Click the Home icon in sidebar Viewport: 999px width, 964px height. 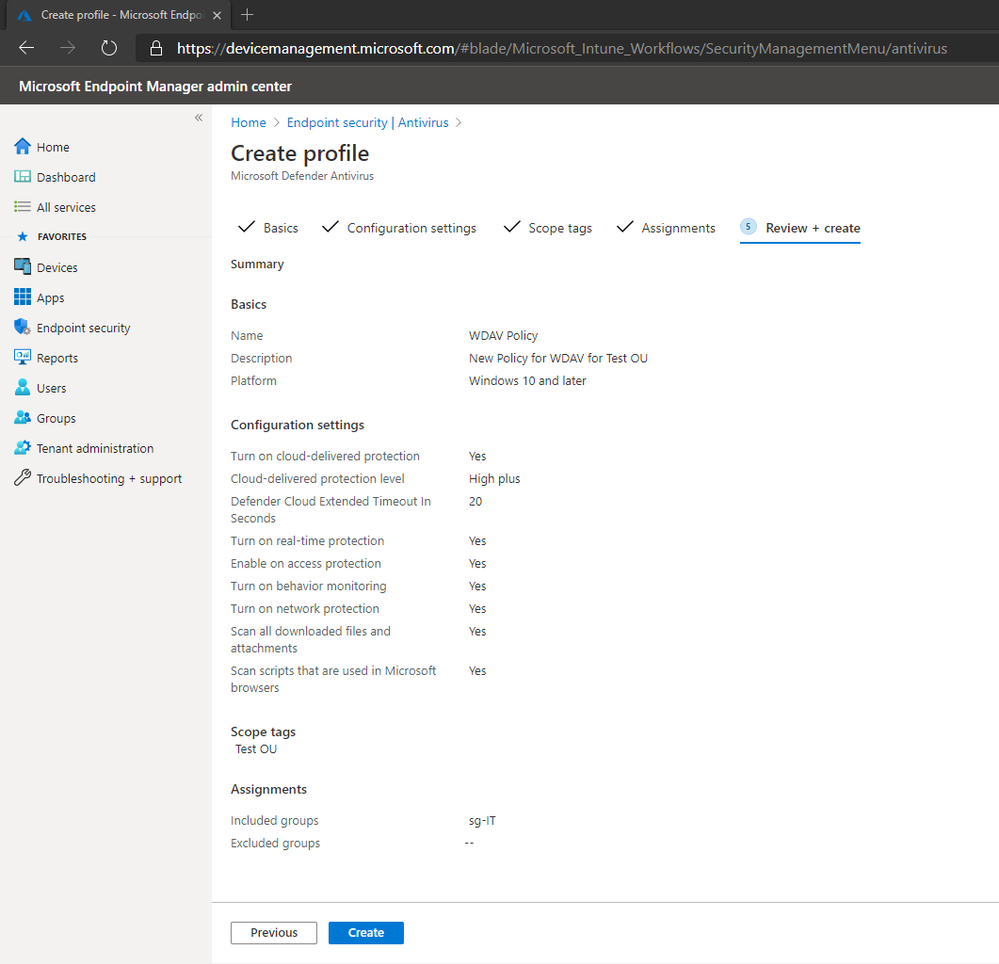[x=22, y=147]
